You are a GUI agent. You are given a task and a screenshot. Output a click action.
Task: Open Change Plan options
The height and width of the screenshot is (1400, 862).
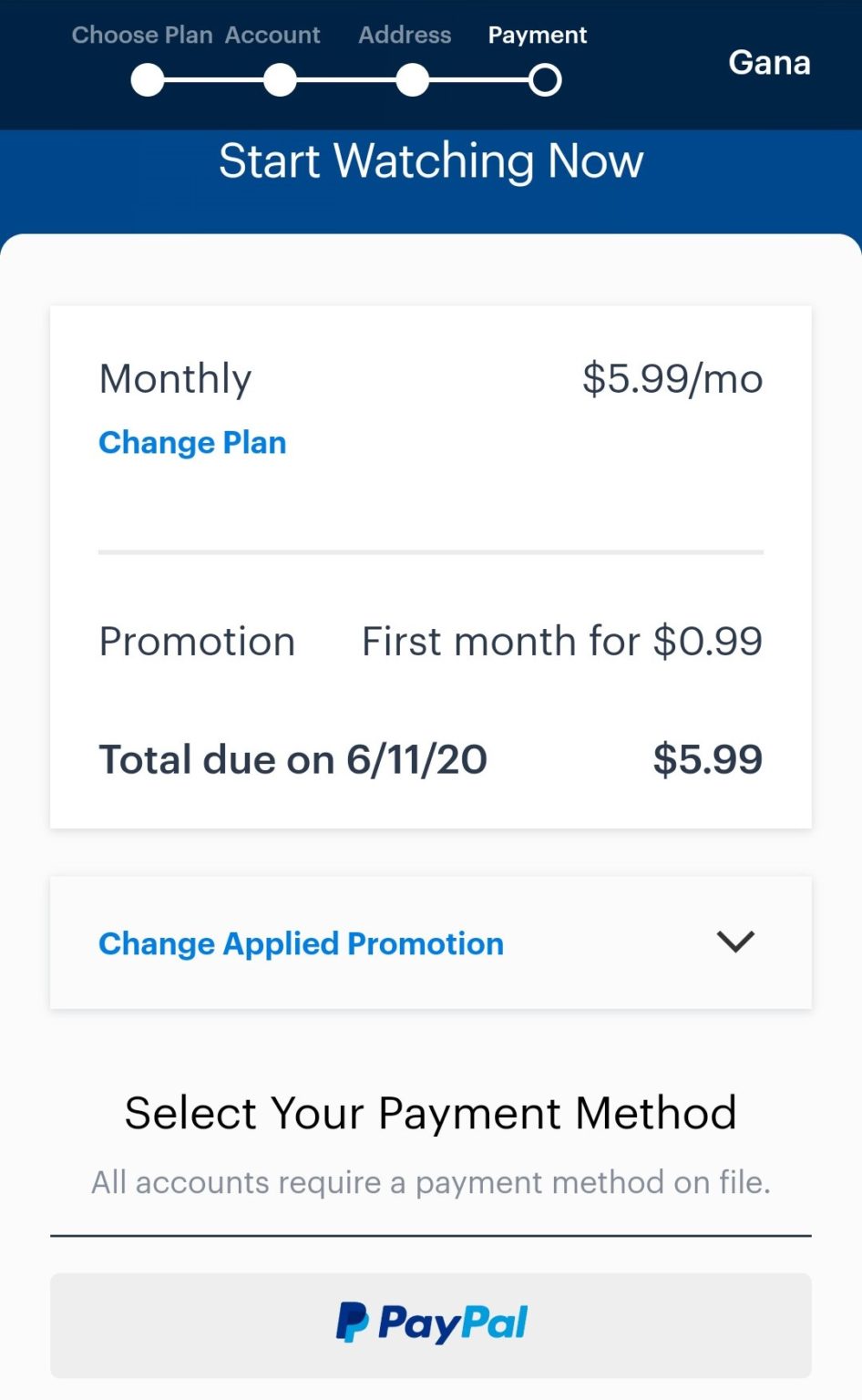coord(192,442)
